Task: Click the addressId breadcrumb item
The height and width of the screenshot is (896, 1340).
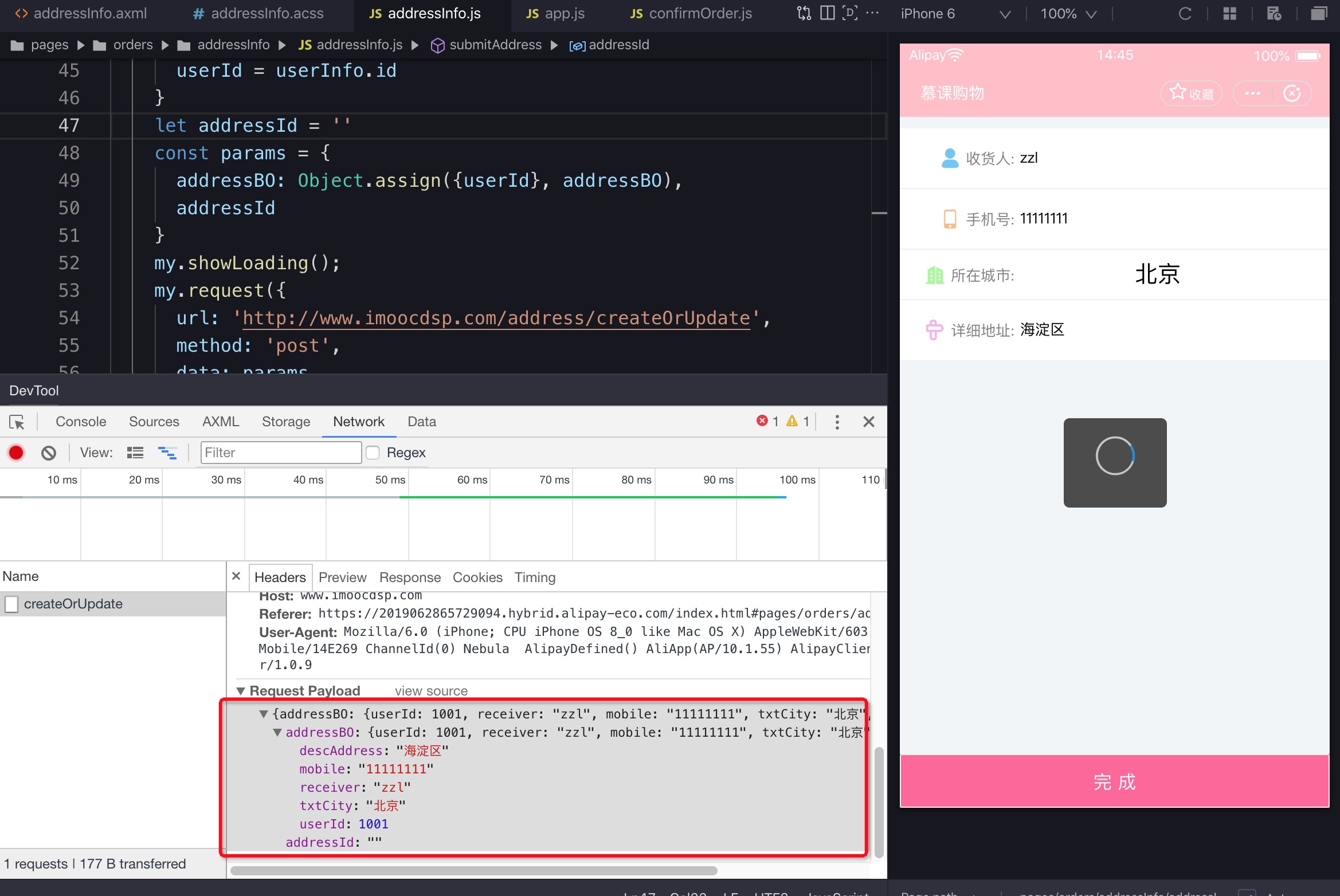Action: 609,45
